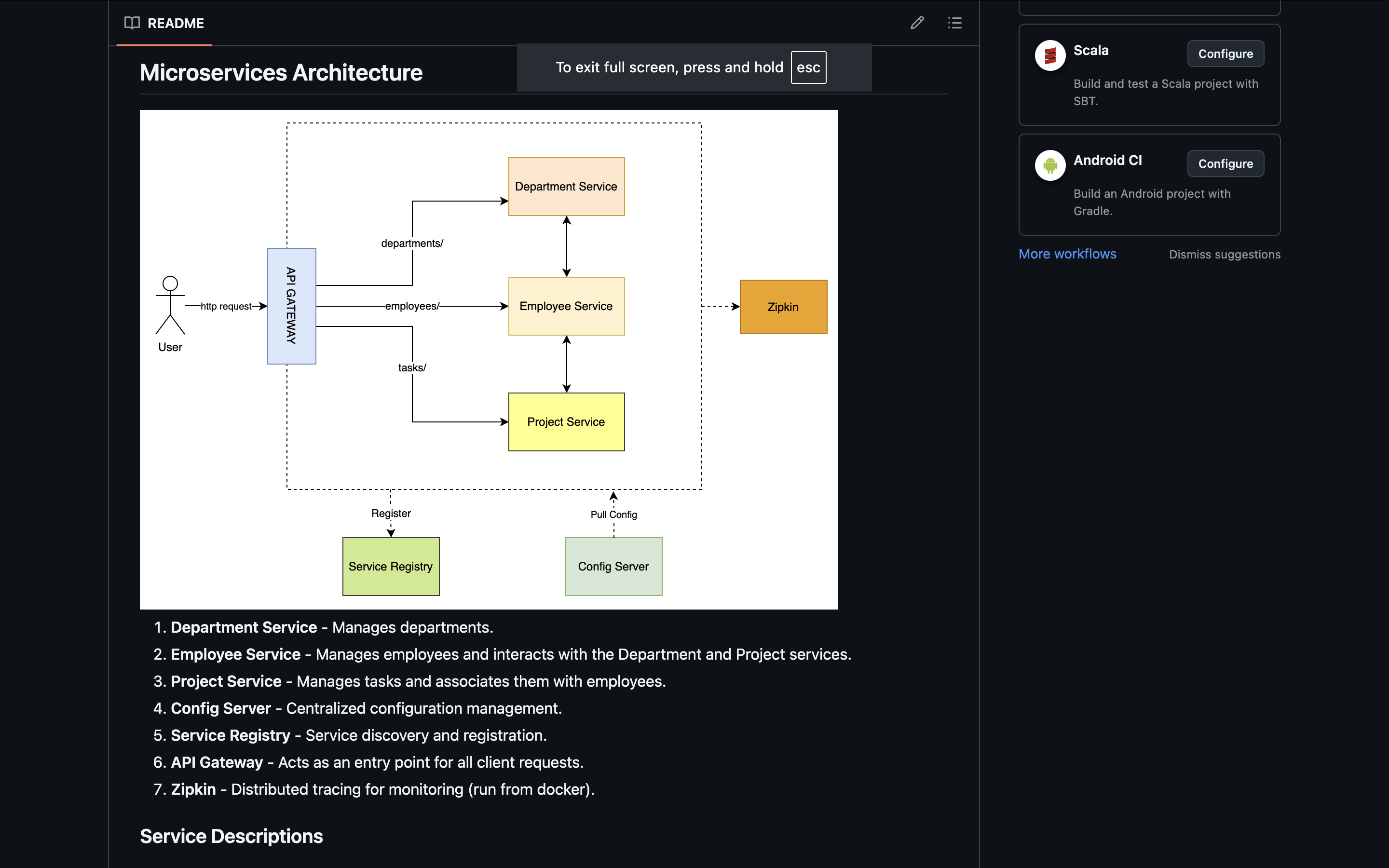Click the Department Service diagram box
Image resolution: width=1389 pixels, height=868 pixels.
566,187
